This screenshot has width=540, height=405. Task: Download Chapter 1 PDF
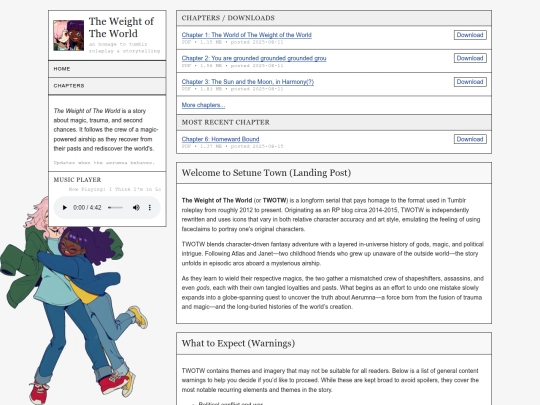pyautogui.click(x=470, y=35)
